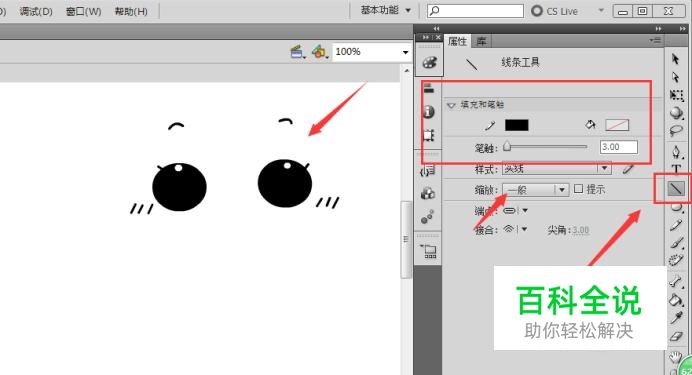Select the Lasso tool

click(x=676, y=131)
